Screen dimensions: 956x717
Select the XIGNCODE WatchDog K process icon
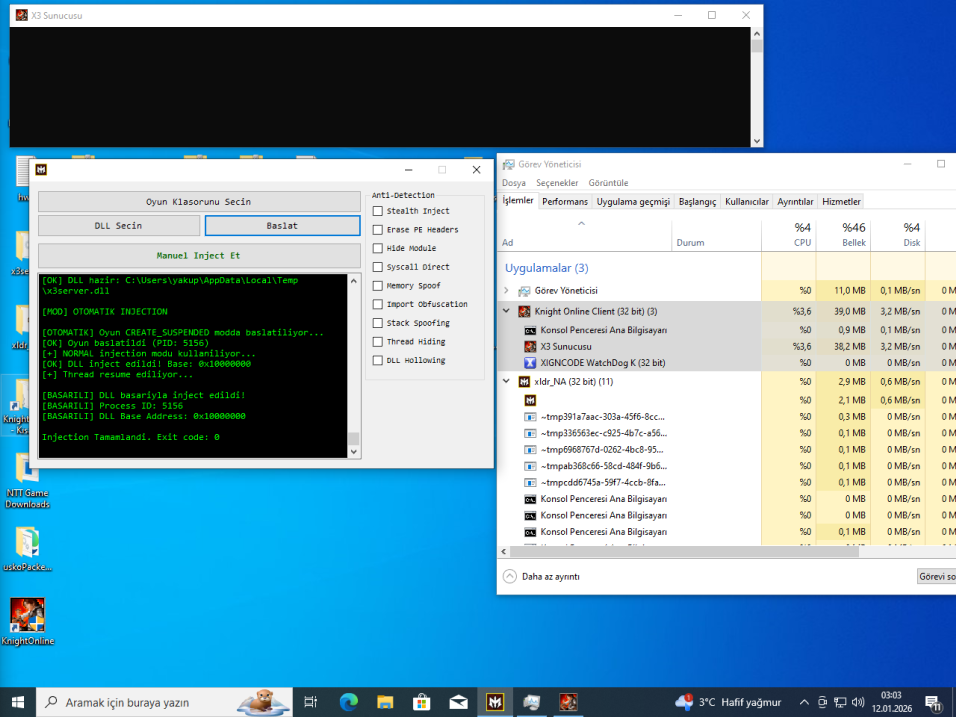coord(530,363)
